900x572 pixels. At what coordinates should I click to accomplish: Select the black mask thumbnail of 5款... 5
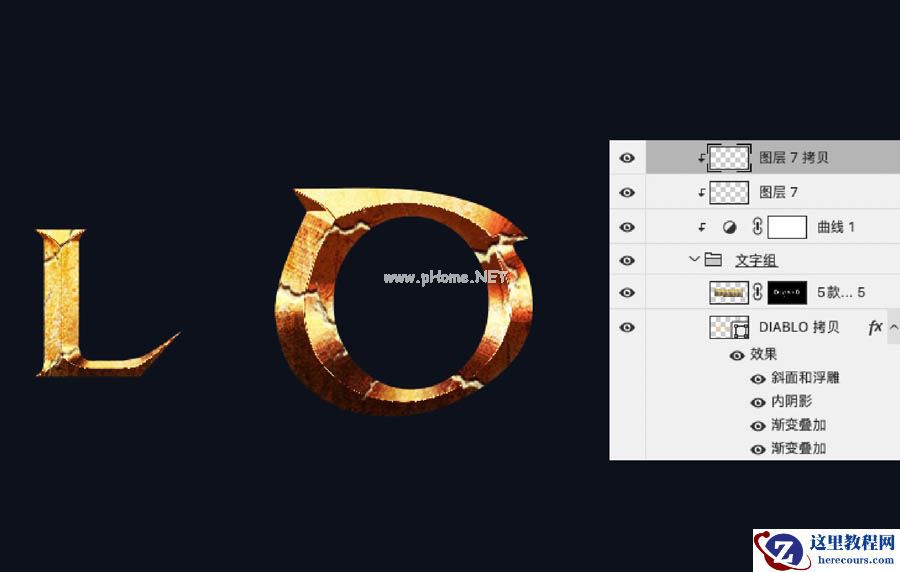787,293
